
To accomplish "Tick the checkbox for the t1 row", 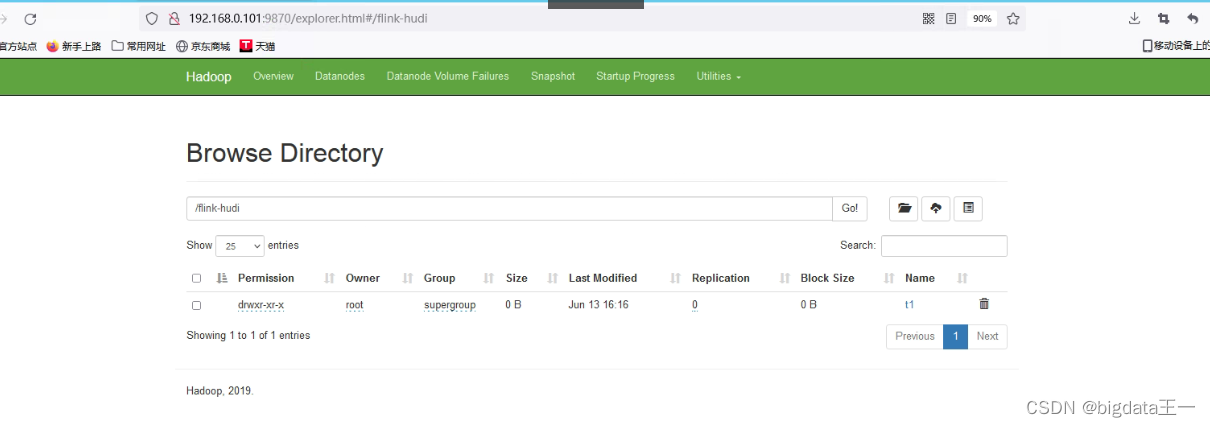I will tap(197, 305).
